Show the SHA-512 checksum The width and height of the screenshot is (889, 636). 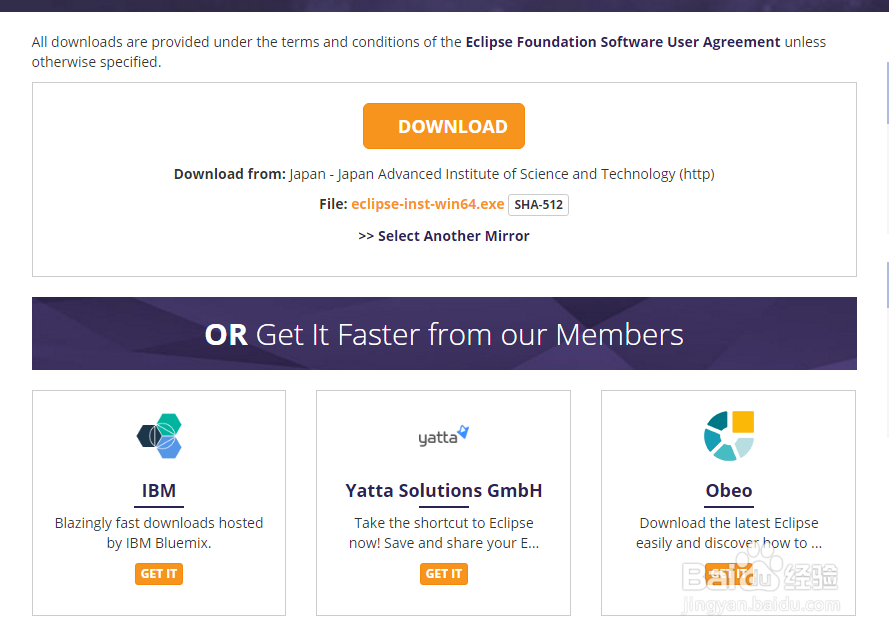(x=539, y=205)
